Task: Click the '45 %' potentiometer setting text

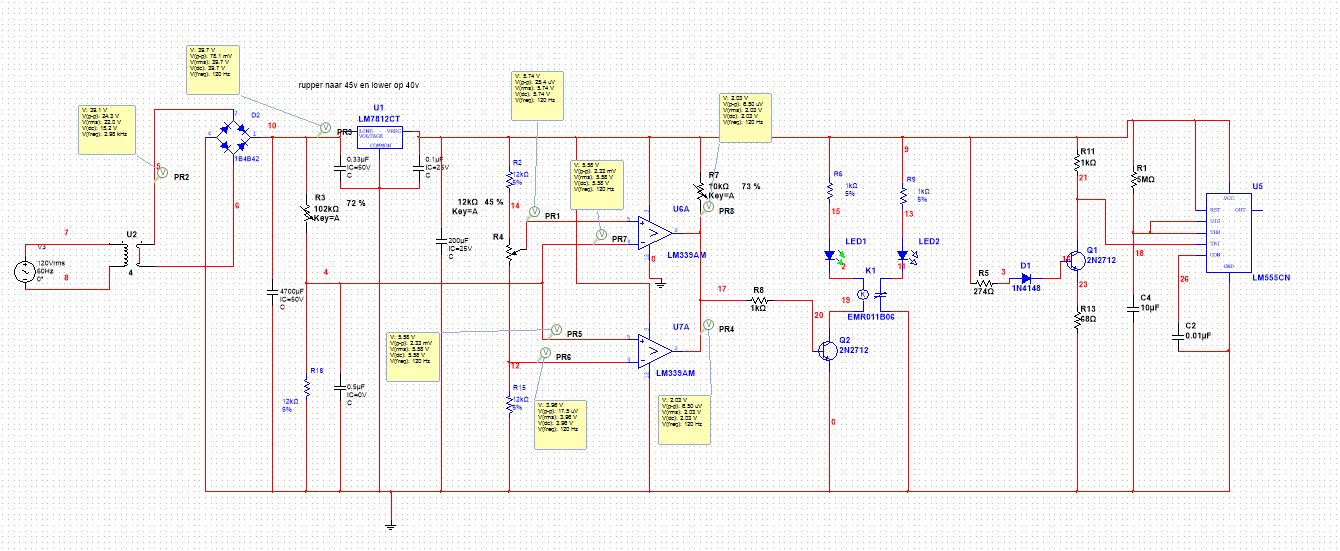Action: click(493, 202)
